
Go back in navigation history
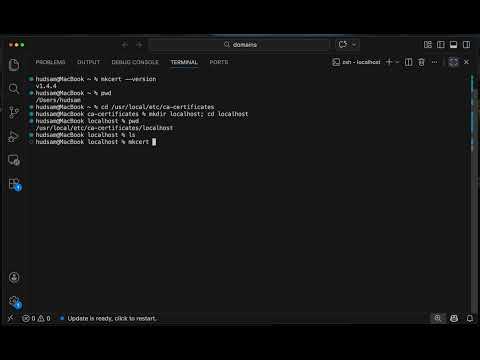pyautogui.click(x=125, y=45)
